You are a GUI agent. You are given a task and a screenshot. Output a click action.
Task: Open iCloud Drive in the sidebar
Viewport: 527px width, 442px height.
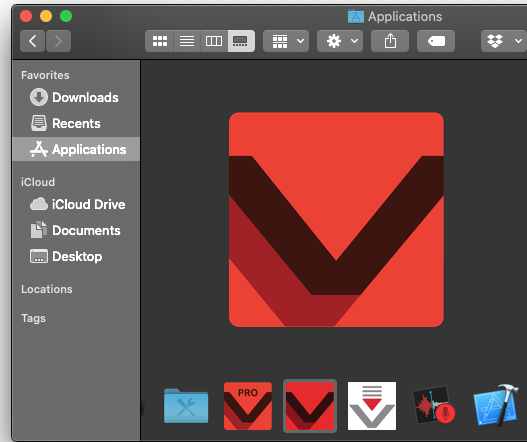point(76,204)
